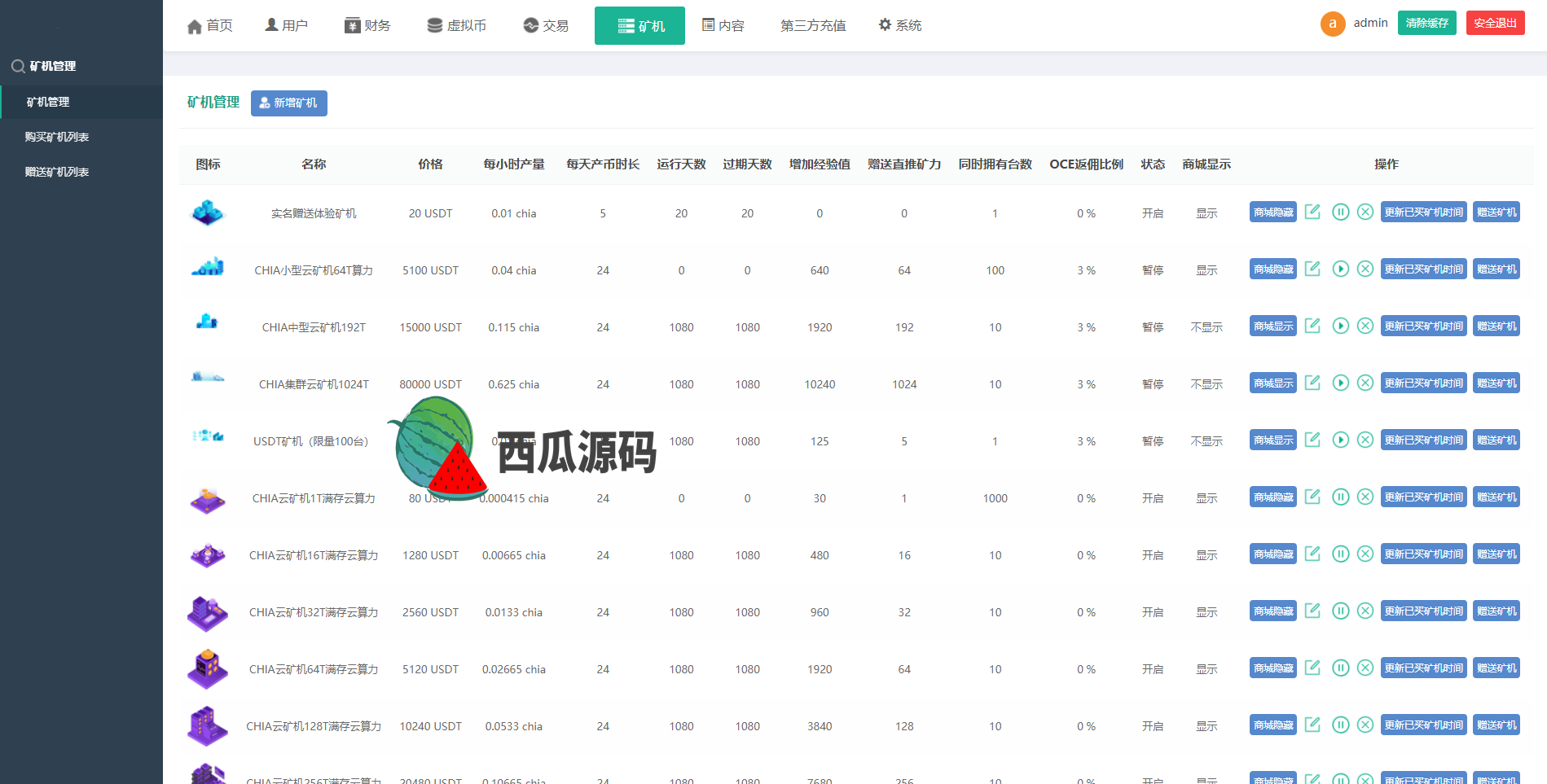The image size is (1547, 784).
Task: Click the CHIA云矿机64T满存云算力 icon thumbnail
Action: click(x=208, y=669)
